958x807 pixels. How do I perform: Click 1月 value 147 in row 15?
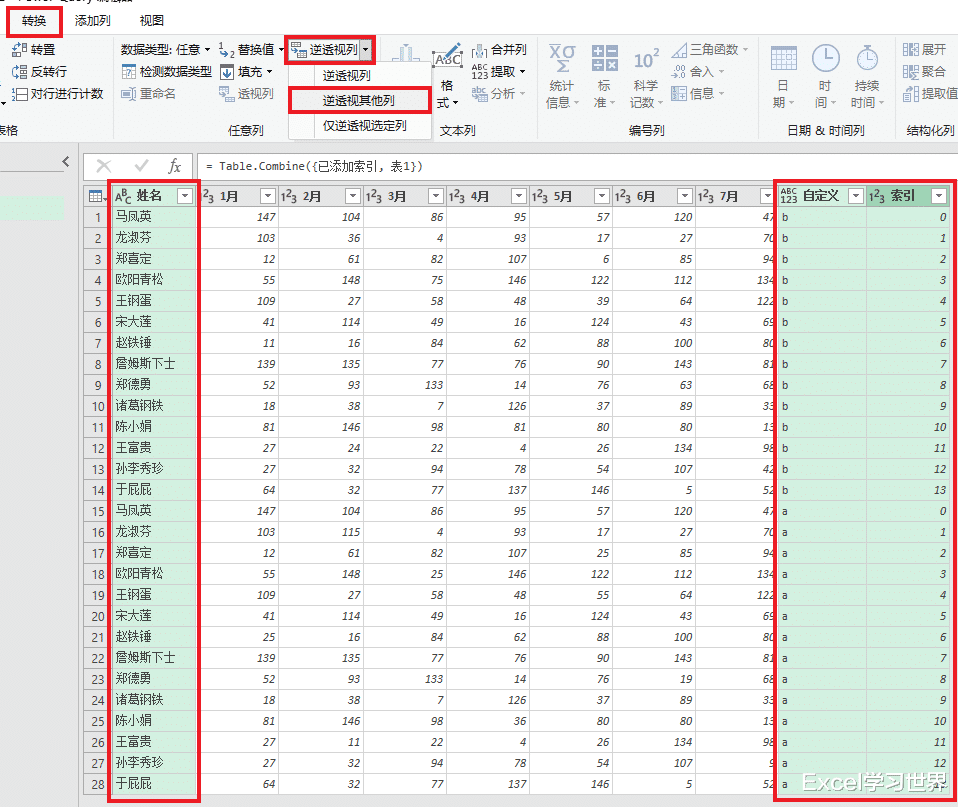[x=239, y=511]
